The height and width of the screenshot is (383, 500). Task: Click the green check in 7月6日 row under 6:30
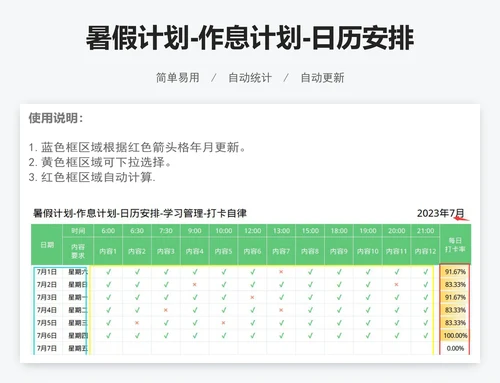point(137,335)
